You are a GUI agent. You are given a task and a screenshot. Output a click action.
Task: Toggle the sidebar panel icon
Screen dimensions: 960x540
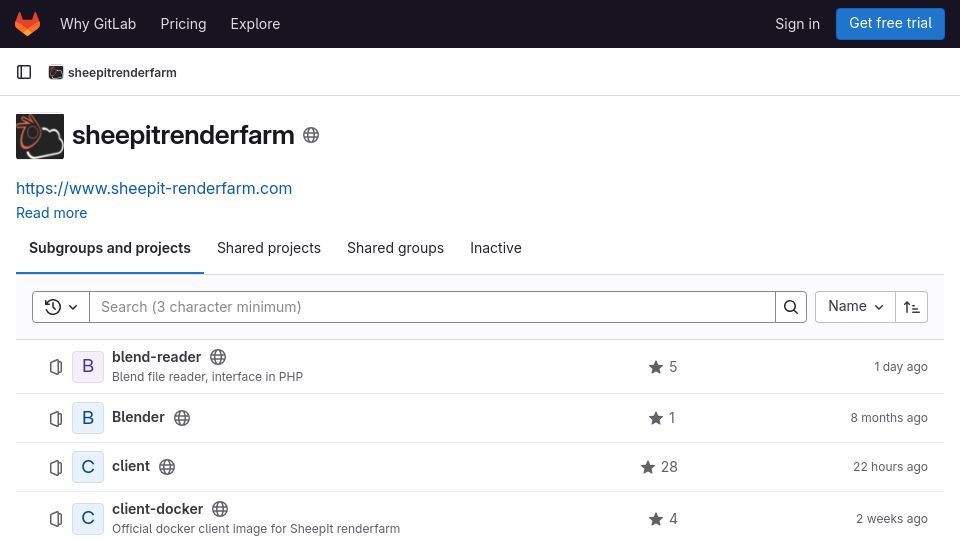24,72
